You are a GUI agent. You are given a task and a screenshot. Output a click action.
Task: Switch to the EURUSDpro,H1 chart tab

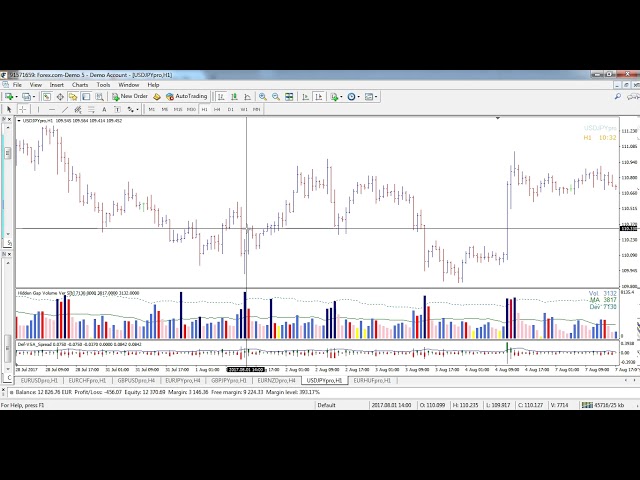pos(38,381)
